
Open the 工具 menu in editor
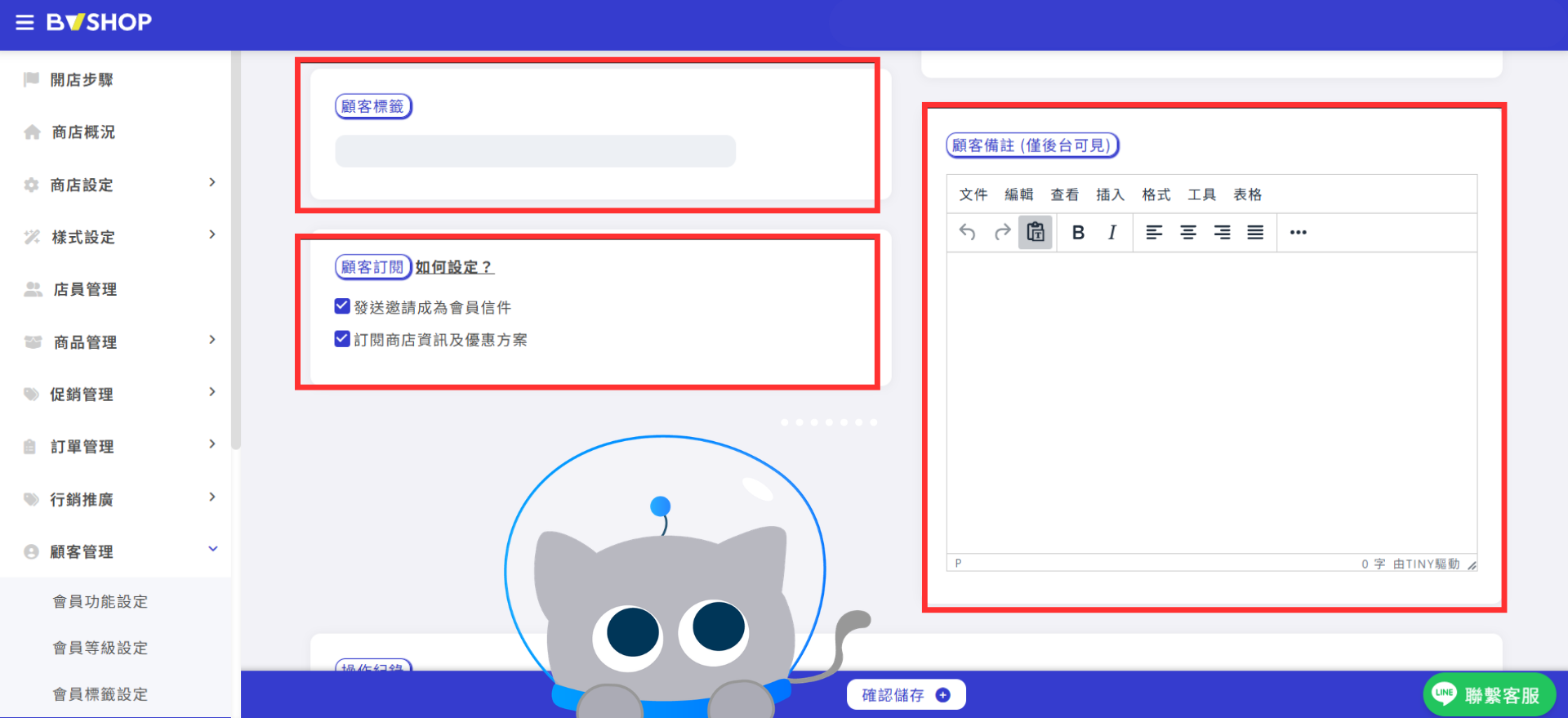(x=1202, y=194)
